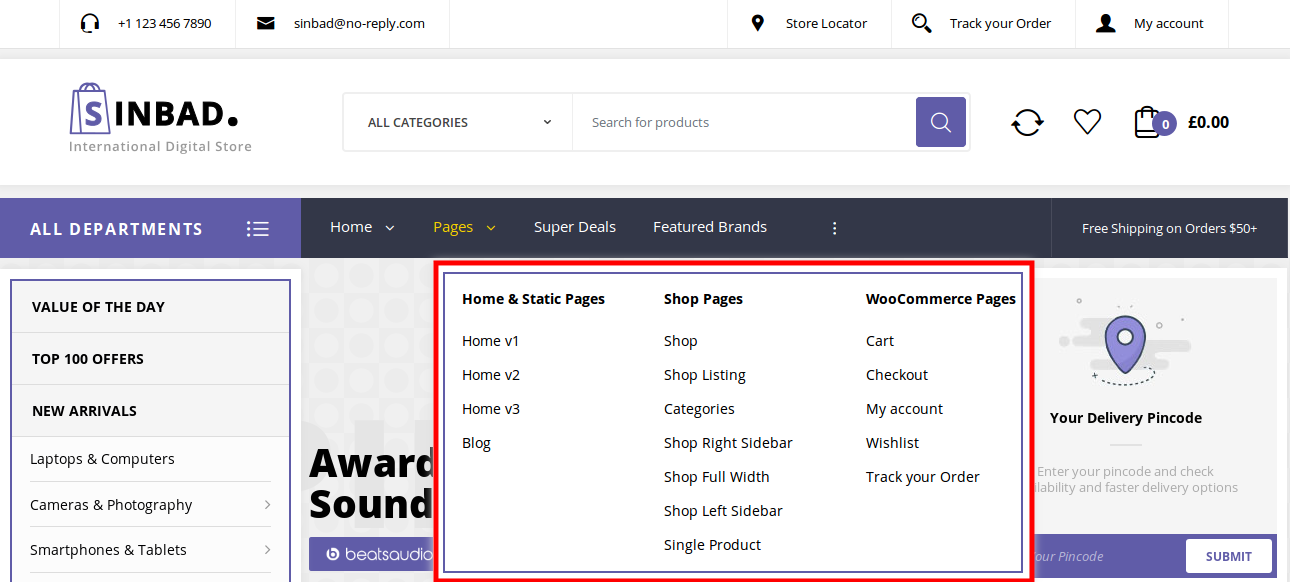
Task: Open Shop in the Shop Pages column
Action: [681, 341]
